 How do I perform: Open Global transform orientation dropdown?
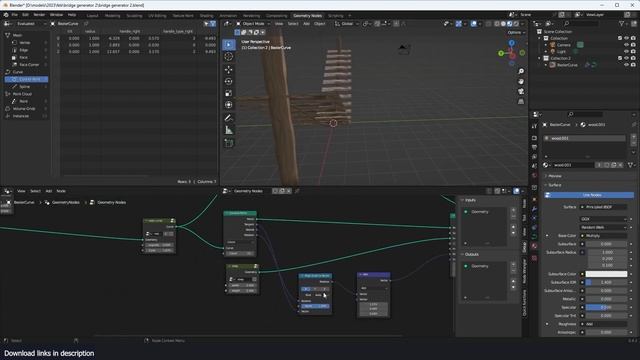coord(347,24)
